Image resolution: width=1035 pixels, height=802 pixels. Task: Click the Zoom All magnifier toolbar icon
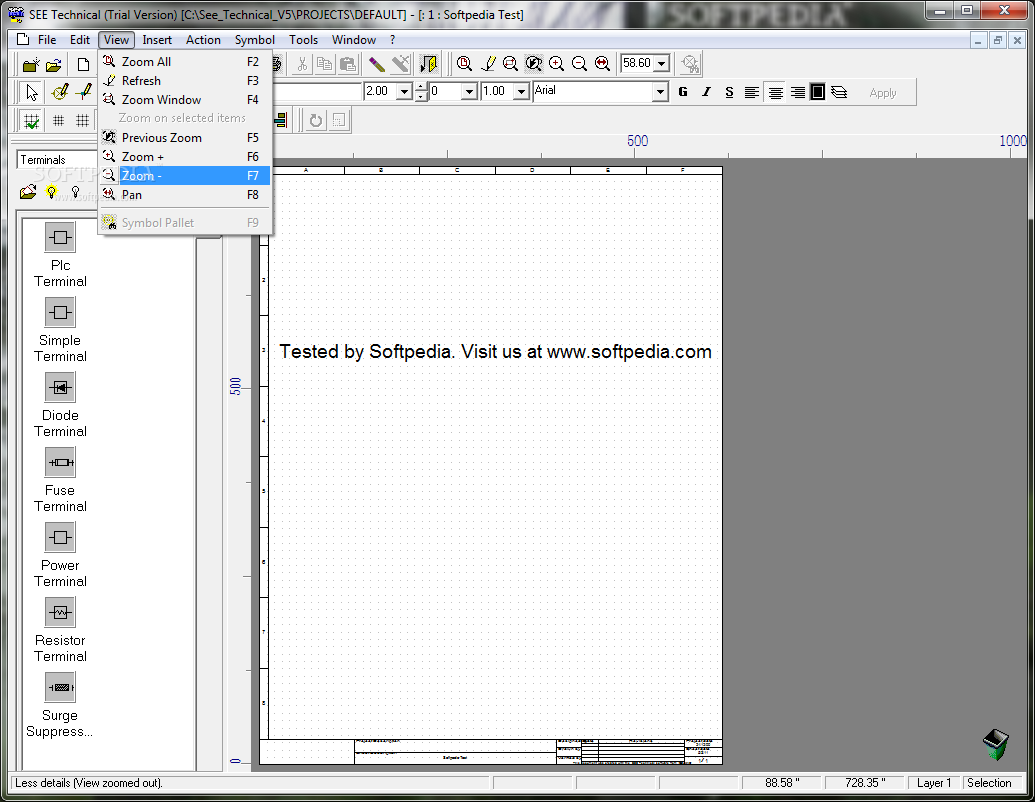pos(465,63)
